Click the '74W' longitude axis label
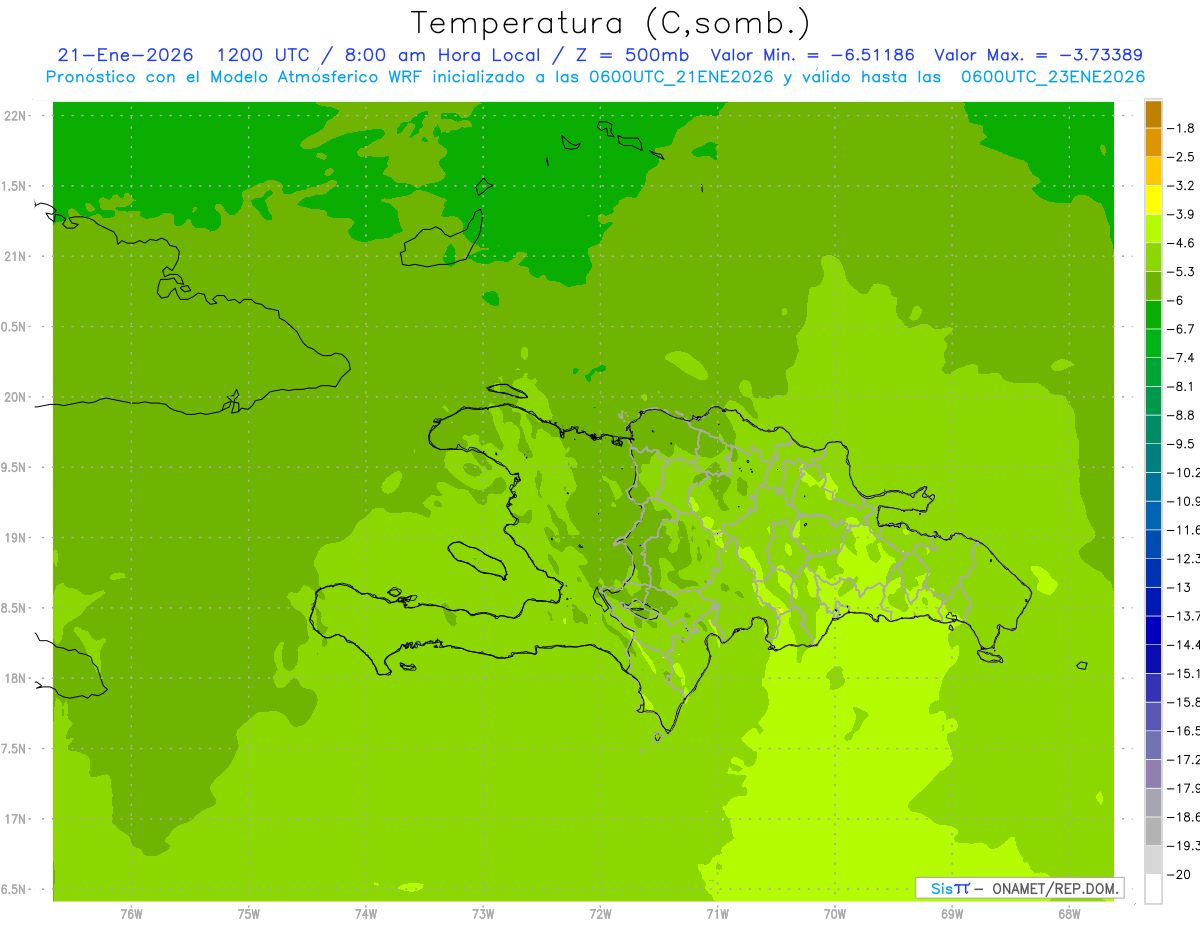The image size is (1200, 927). (x=366, y=913)
